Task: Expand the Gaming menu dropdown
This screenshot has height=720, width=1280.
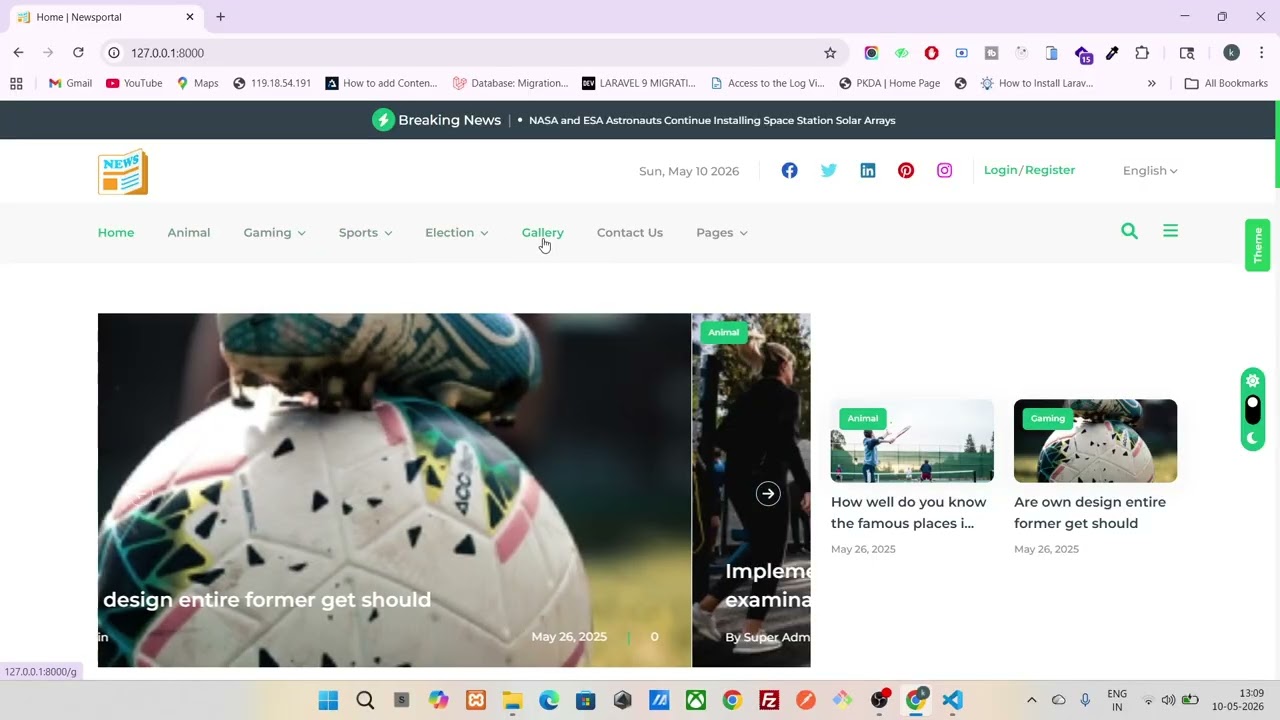Action: coord(274,232)
